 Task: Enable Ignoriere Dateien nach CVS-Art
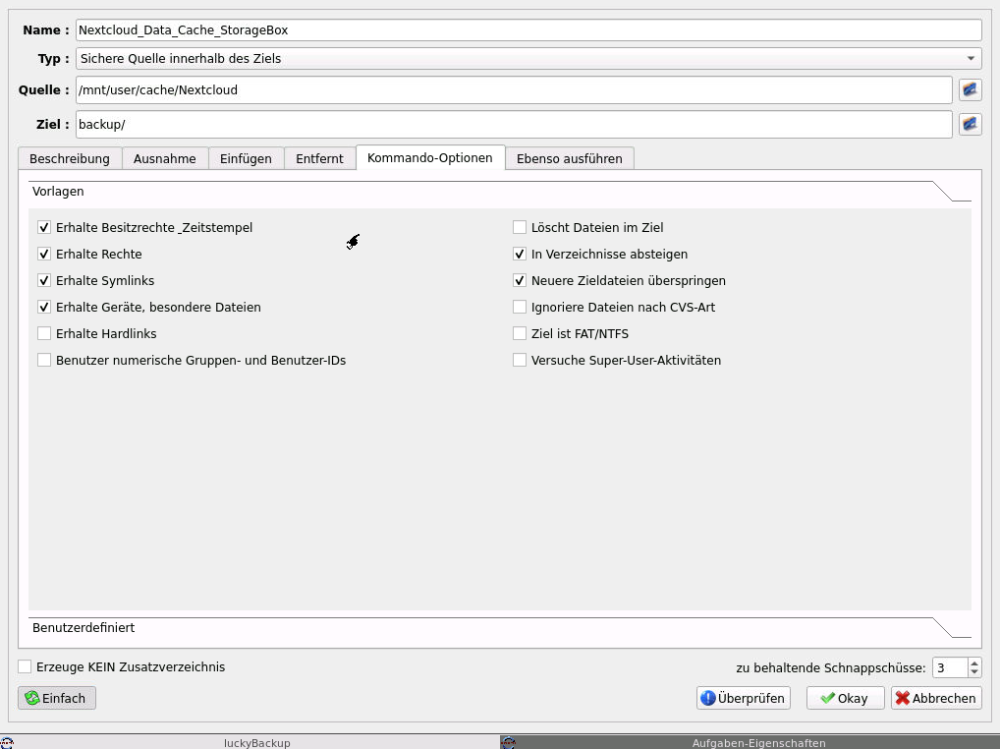(x=520, y=307)
